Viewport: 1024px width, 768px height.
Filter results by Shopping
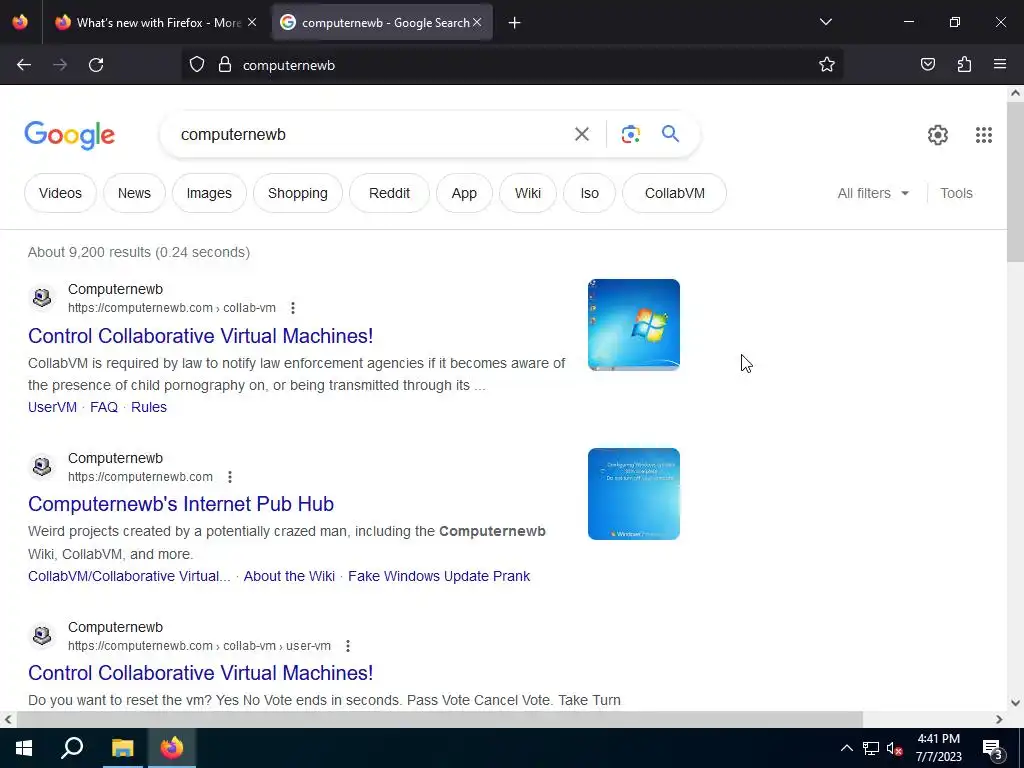[298, 193]
